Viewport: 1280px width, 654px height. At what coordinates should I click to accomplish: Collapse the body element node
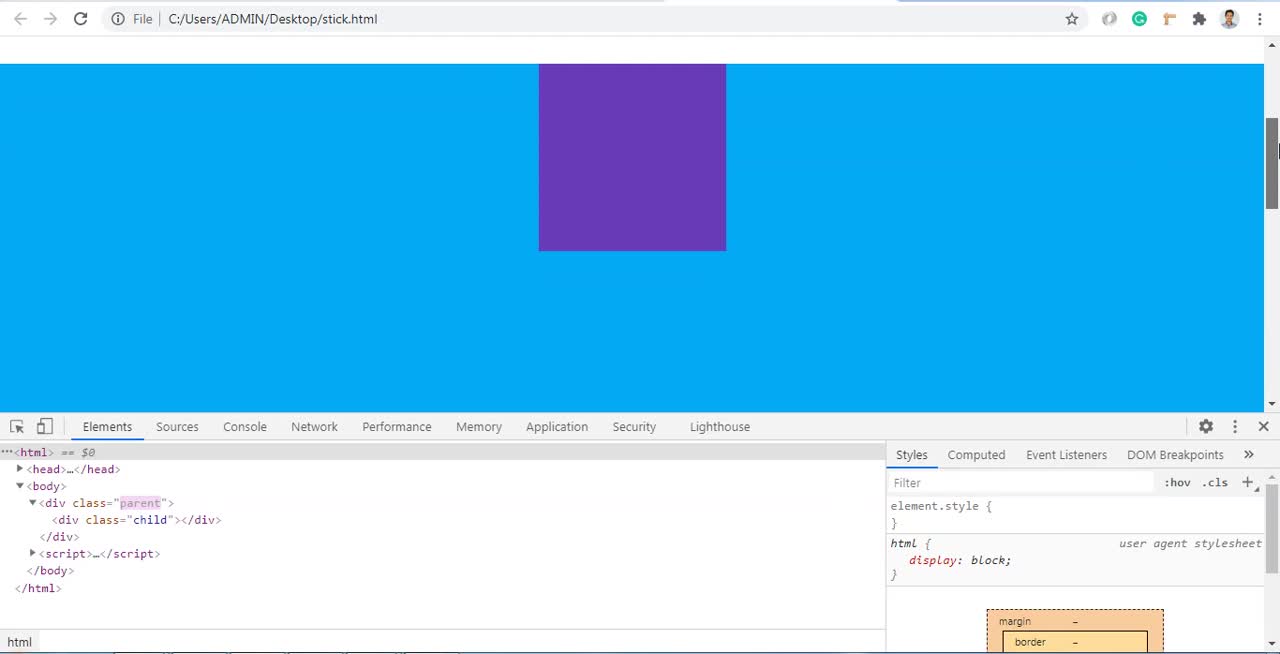[x=20, y=485]
